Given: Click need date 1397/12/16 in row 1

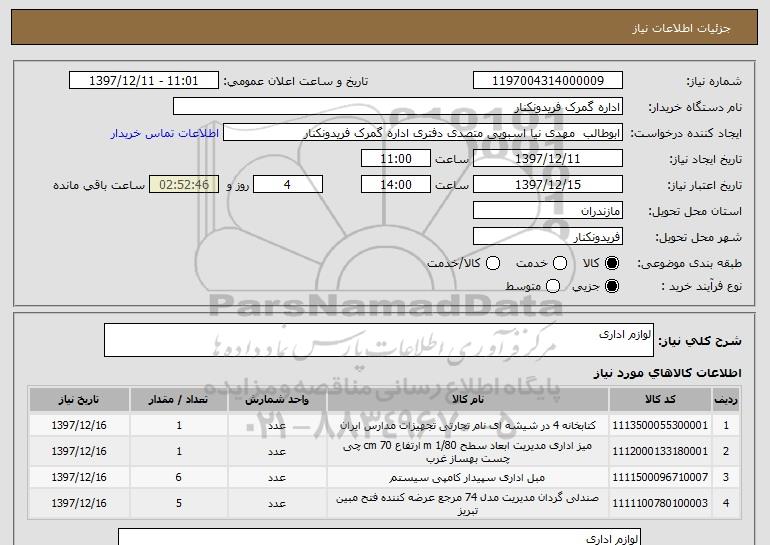Looking at the screenshot, I should (79, 425).
